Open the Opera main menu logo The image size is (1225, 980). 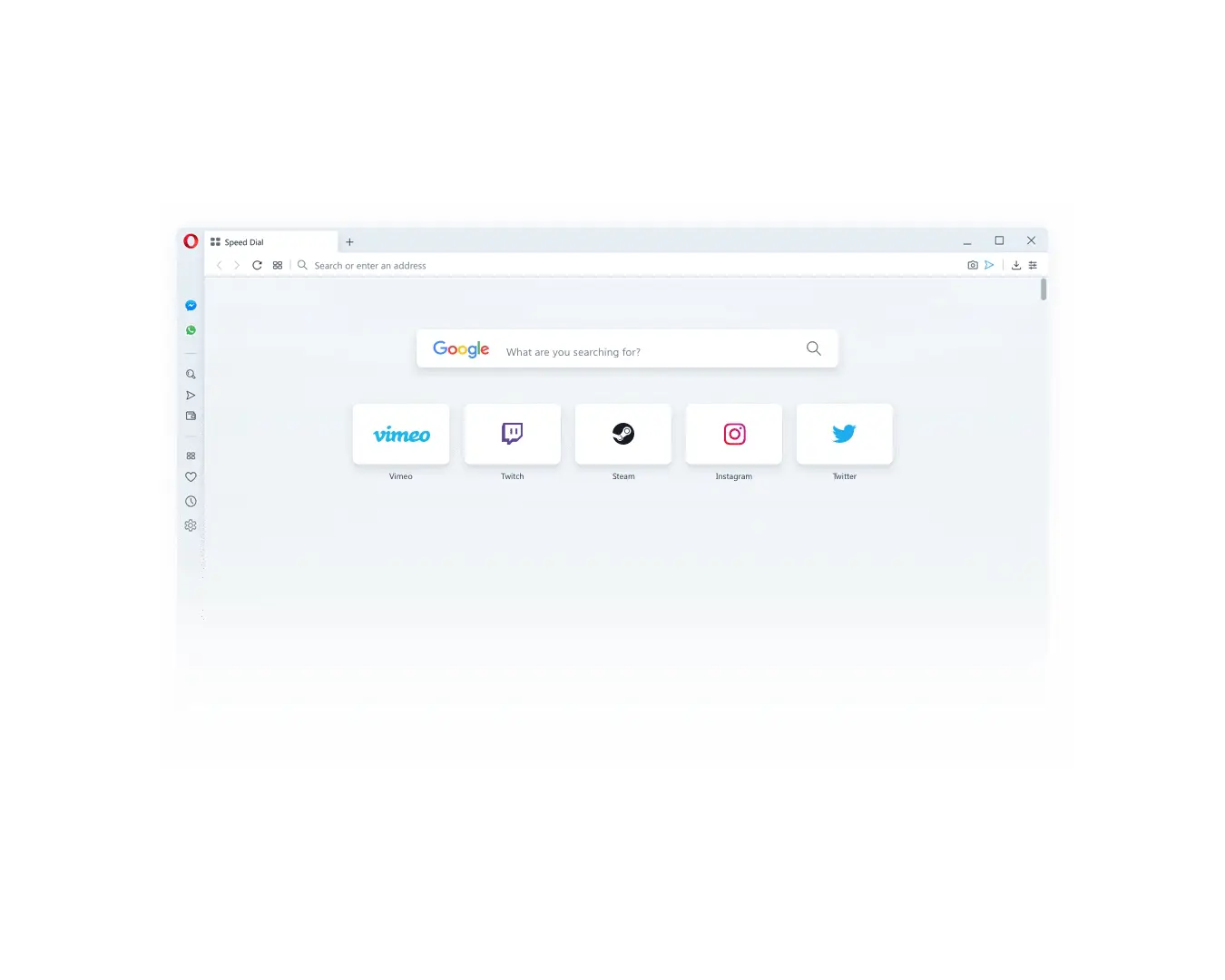click(x=191, y=241)
